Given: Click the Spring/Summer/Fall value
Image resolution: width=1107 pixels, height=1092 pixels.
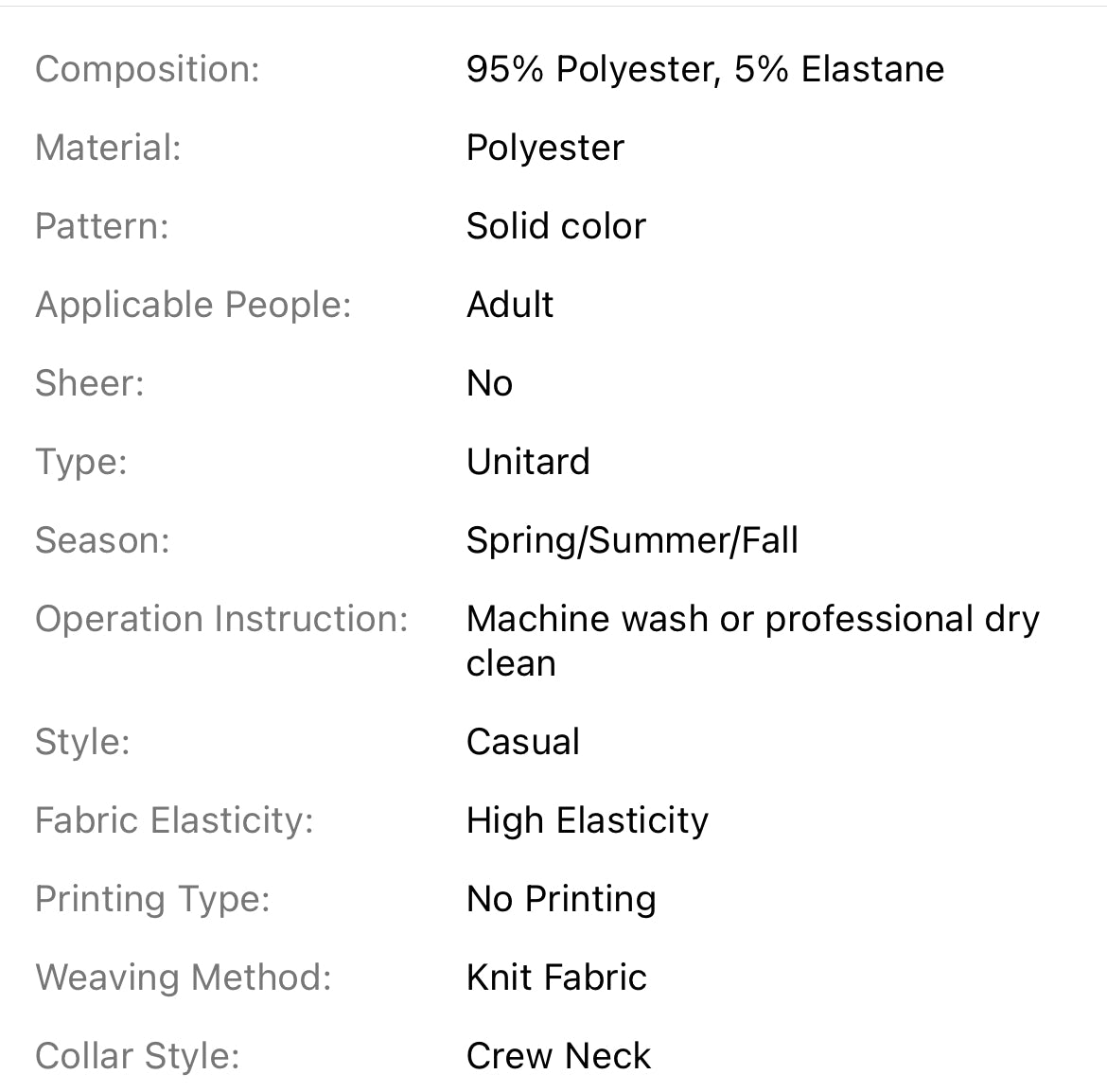Looking at the screenshot, I should (632, 540).
